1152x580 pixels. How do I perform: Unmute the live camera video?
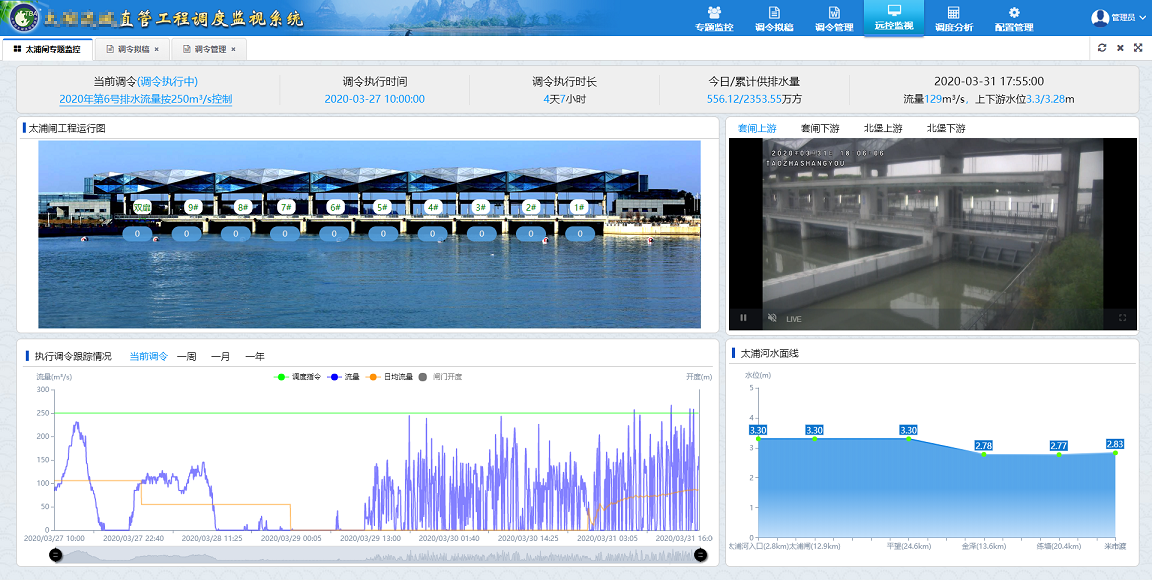[x=771, y=318]
